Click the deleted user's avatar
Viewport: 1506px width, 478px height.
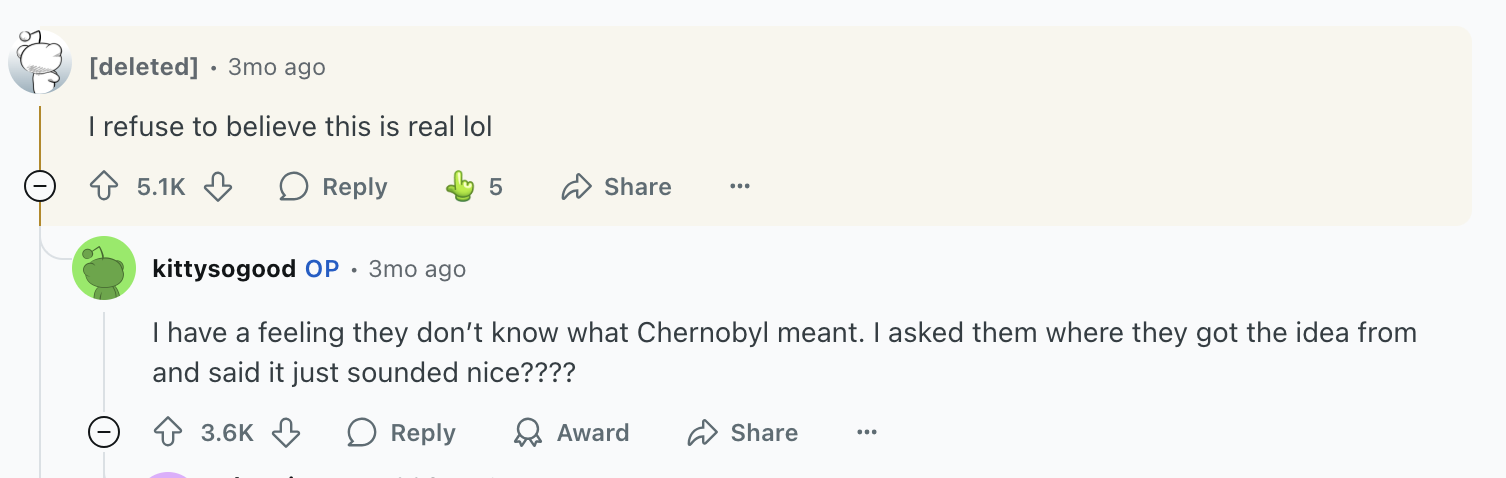40,62
